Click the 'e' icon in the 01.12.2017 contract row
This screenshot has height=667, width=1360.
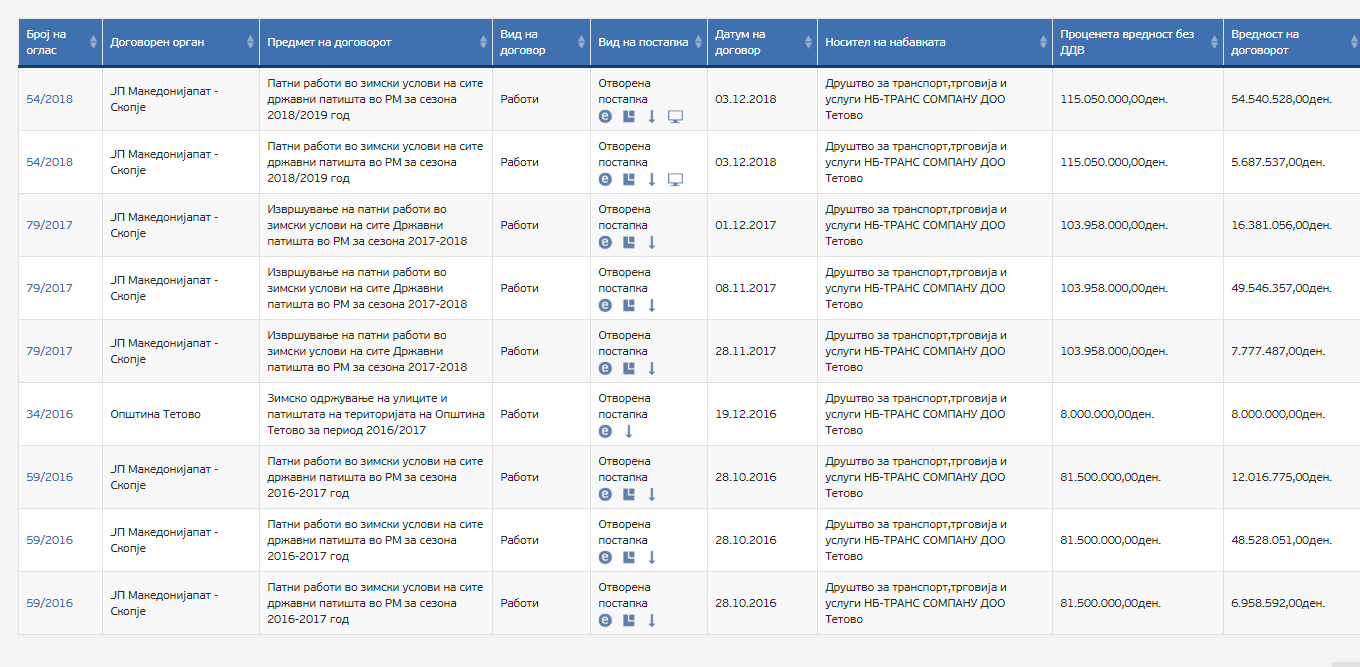point(605,242)
